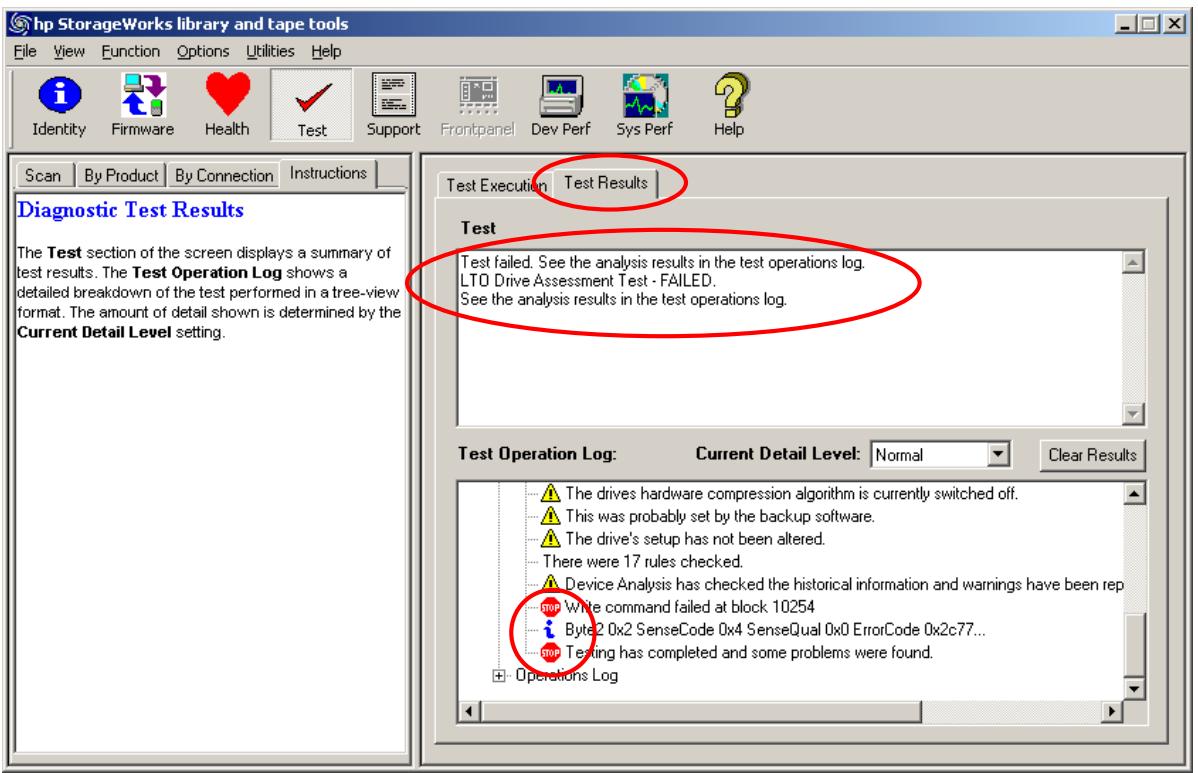
Task: Open the Health heart icon
Action: (x=227, y=106)
